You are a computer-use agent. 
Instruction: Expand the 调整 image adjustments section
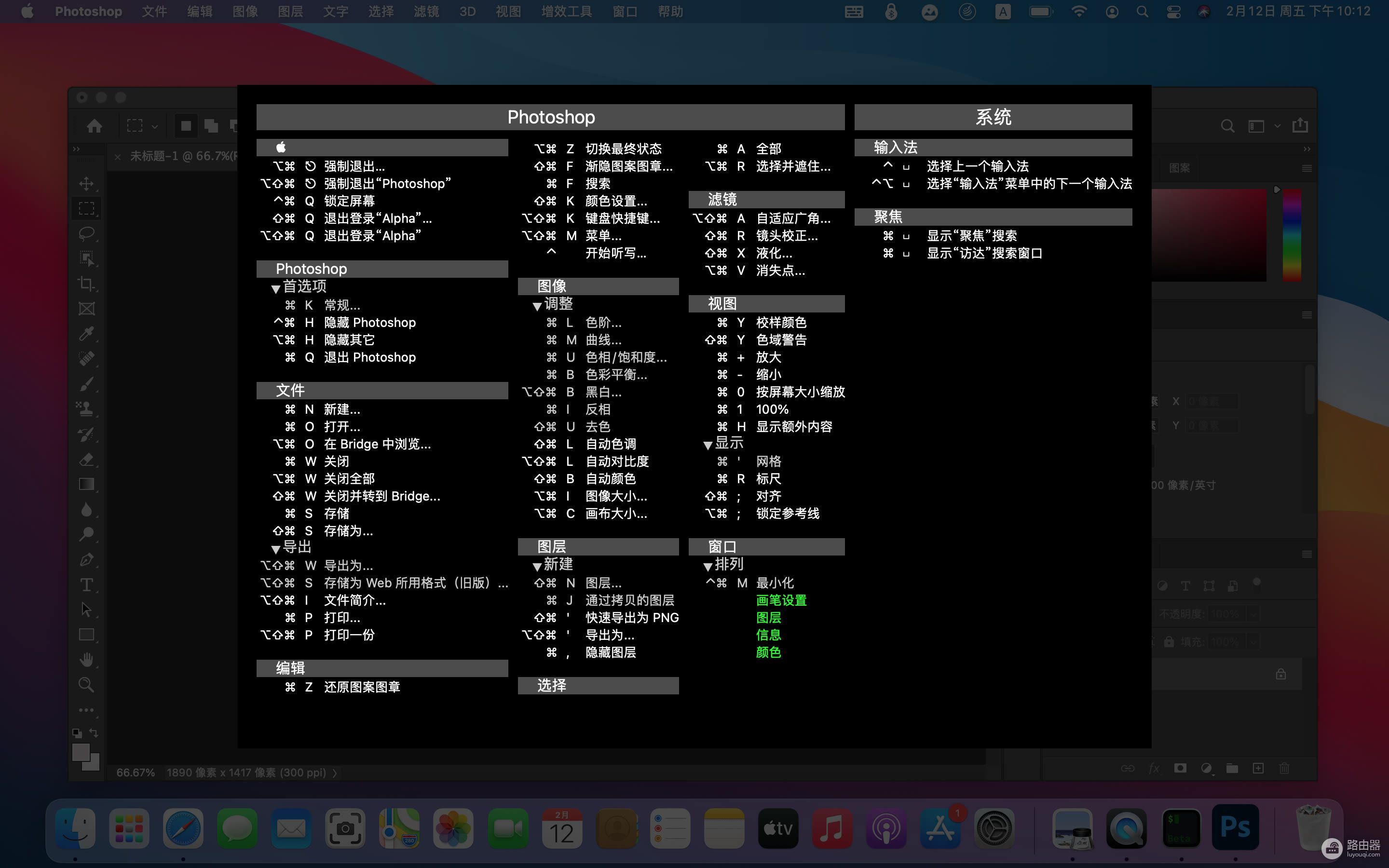pyautogui.click(x=537, y=305)
